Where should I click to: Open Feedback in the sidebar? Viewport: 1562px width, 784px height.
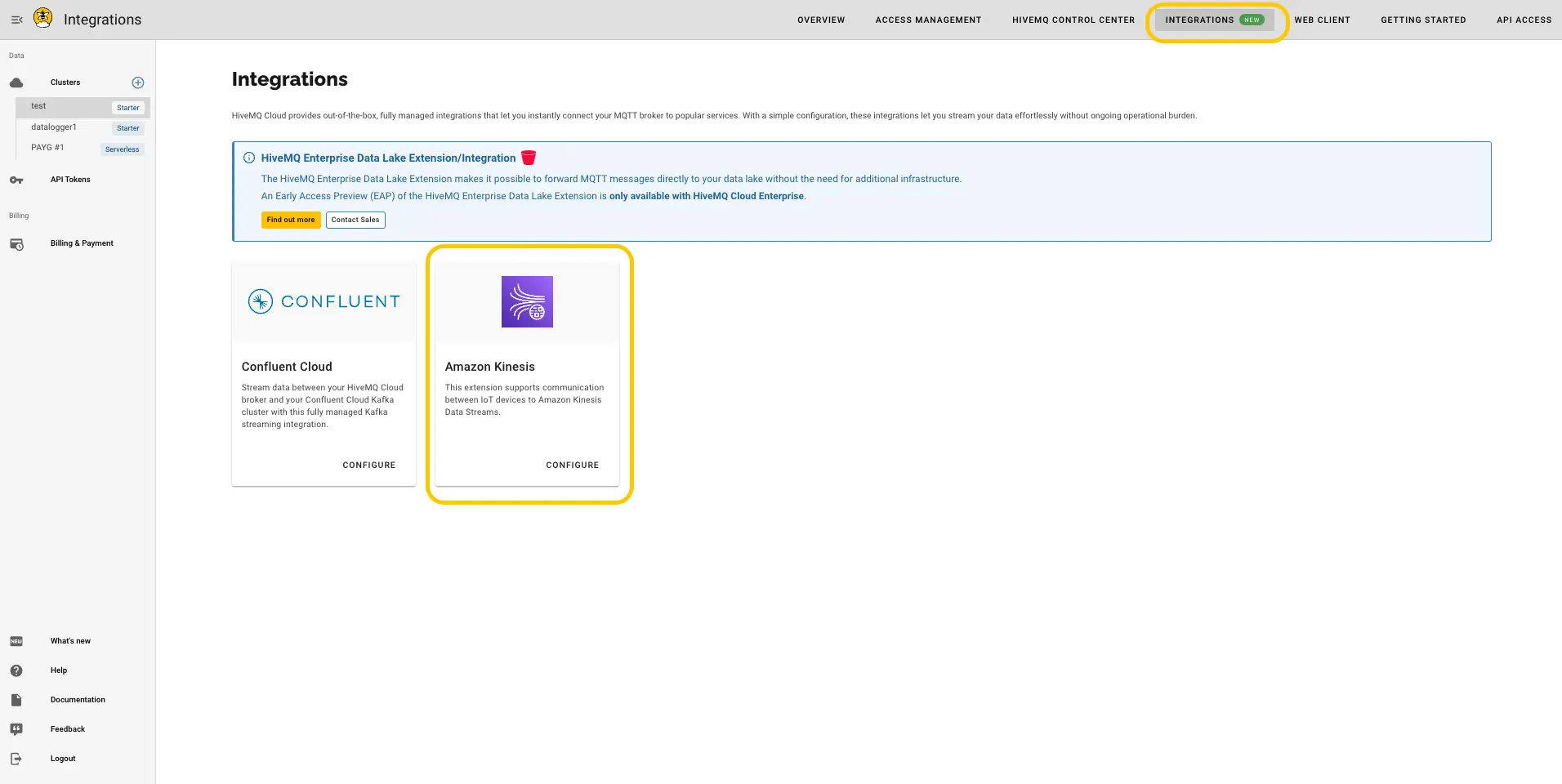[68, 729]
